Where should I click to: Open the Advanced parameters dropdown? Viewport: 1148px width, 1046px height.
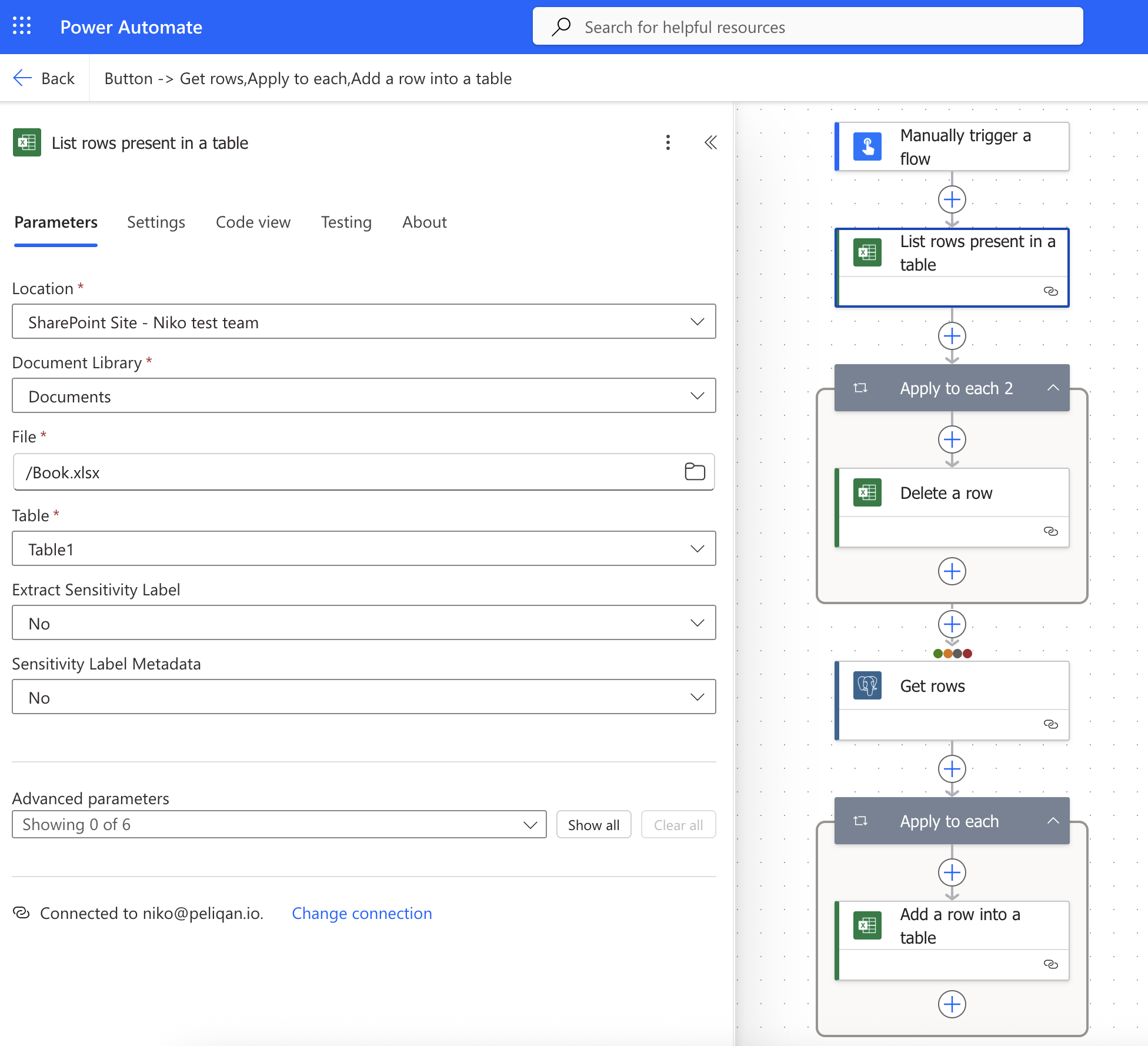[x=279, y=824]
